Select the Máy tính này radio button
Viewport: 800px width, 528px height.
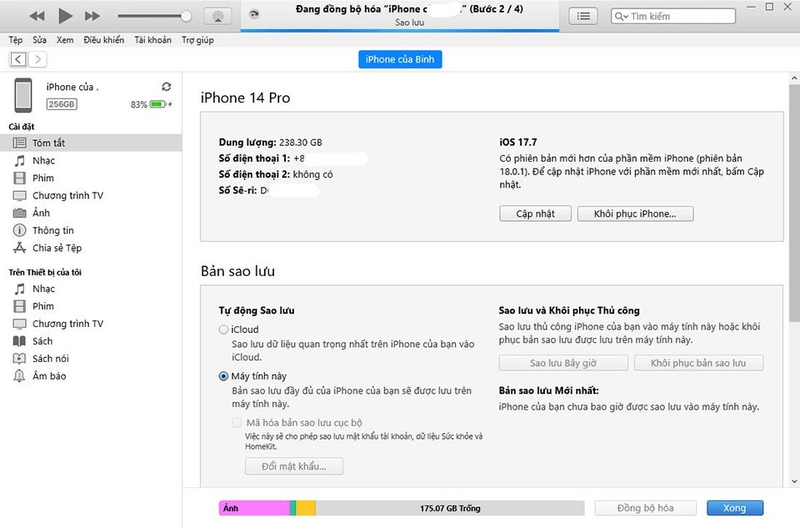click(x=223, y=376)
